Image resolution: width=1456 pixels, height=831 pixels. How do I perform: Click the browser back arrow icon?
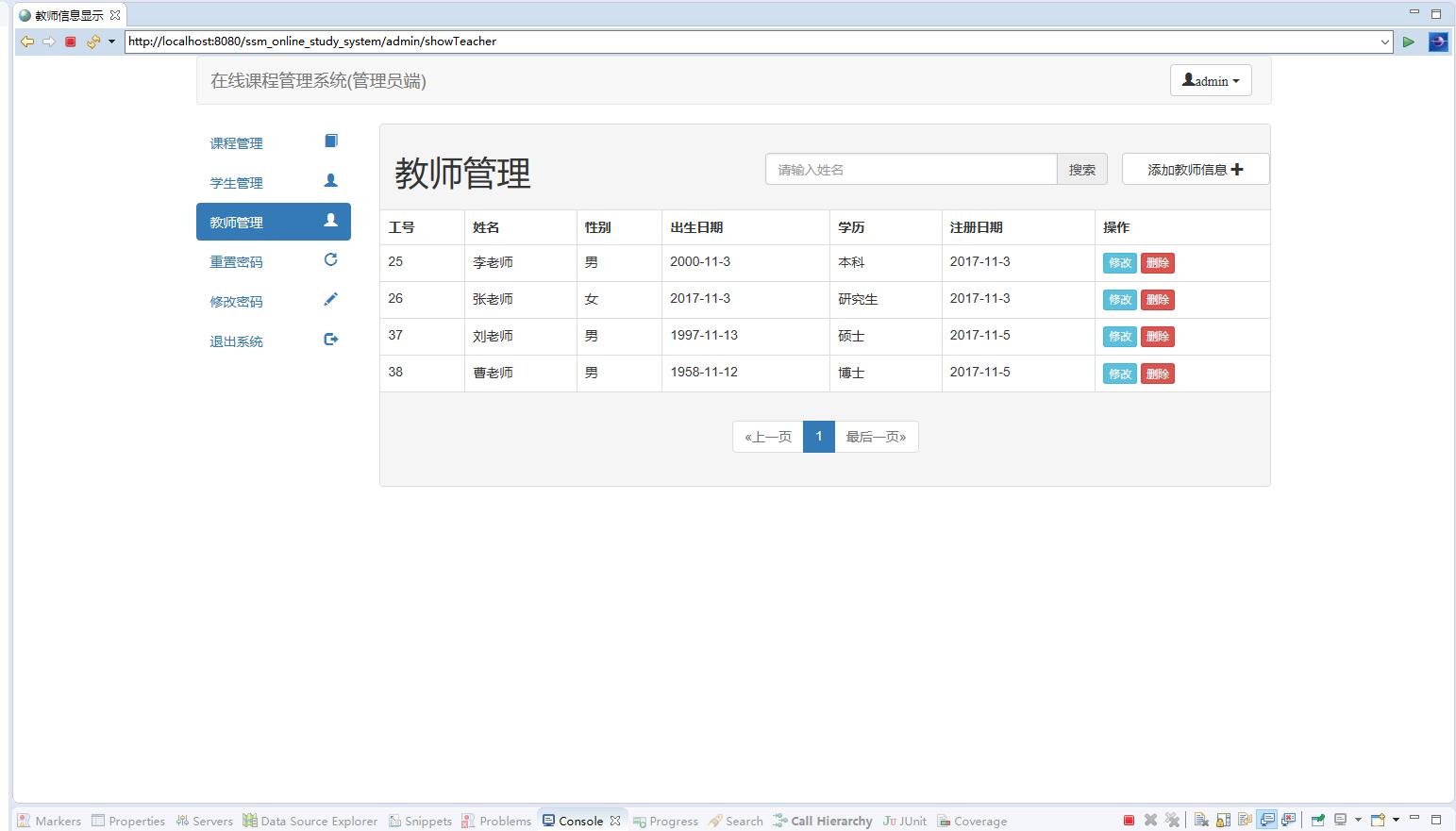pos(26,42)
